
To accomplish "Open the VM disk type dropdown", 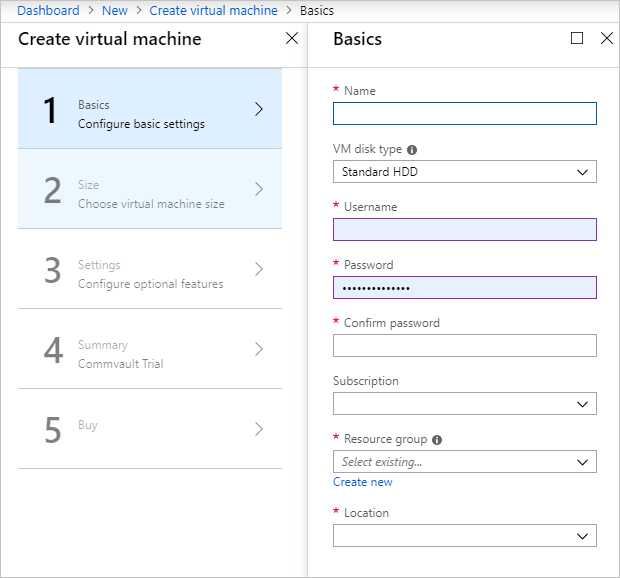I will click(464, 172).
